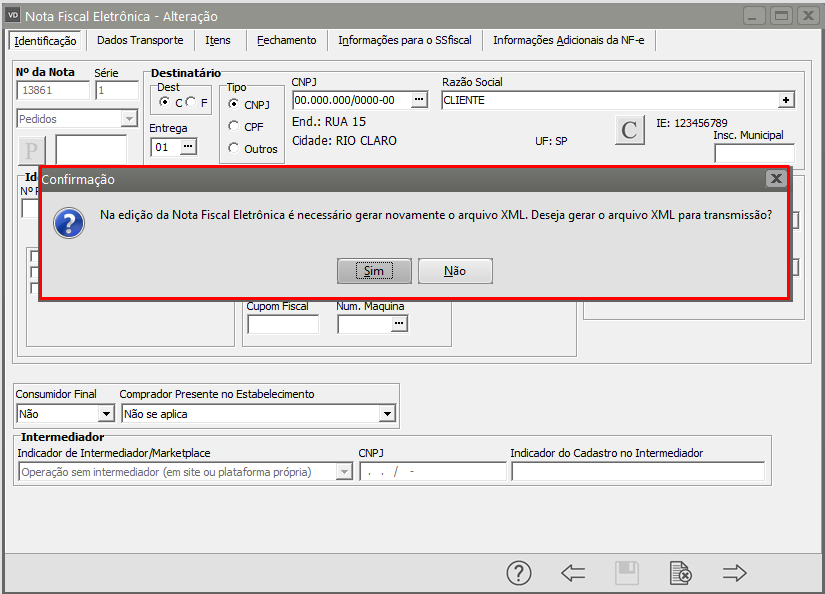Choose the CPF radio option
Viewport: 825px width, 594px height.
coord(234,127)
